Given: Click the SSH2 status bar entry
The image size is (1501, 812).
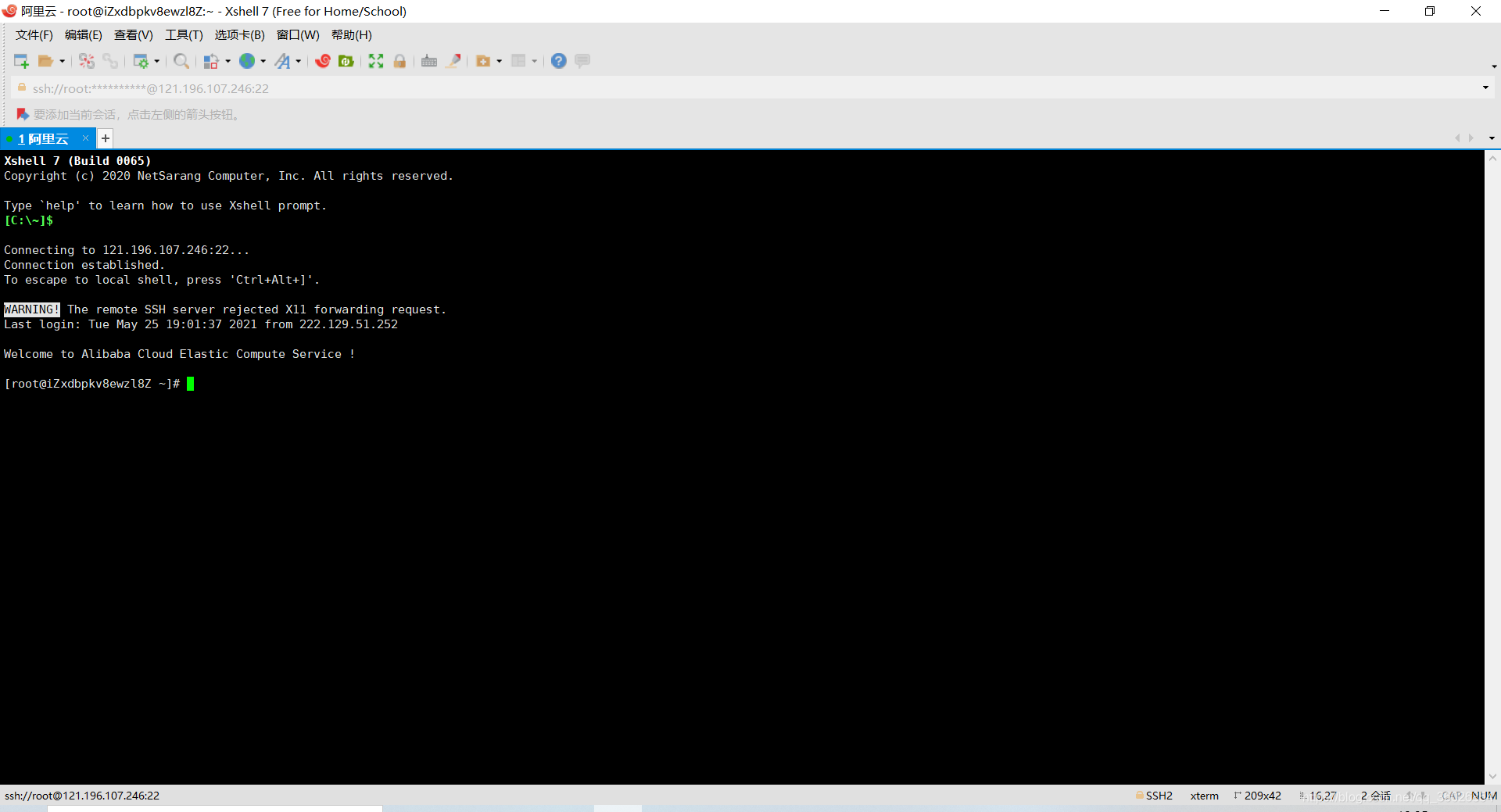Looking at the screenshot, I should (1154, 796).
